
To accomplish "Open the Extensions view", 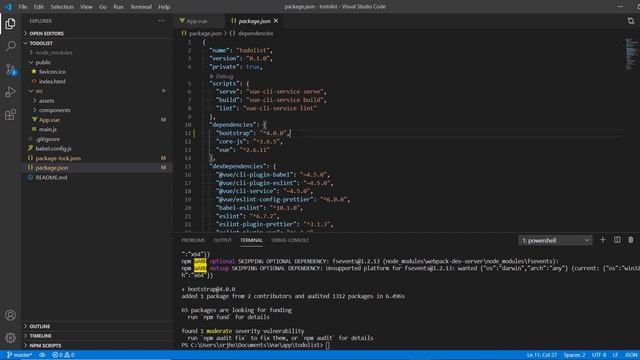I will [10, 115].
